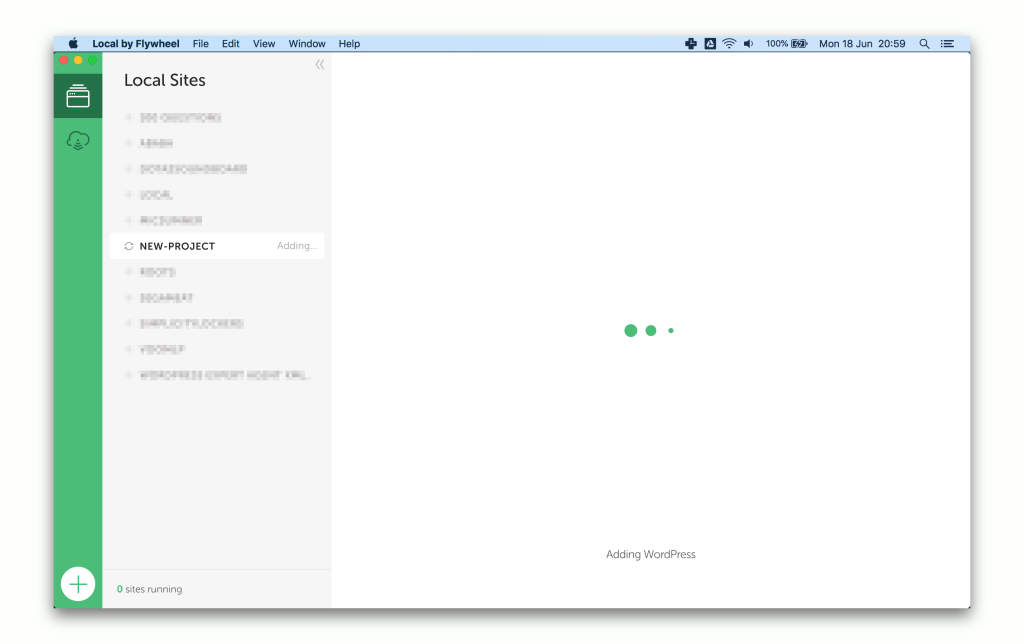Viewport: 1024px width, 644px height.
Task: Open Spotlight search magnifier icon
Action: click(x=924, y=44)
